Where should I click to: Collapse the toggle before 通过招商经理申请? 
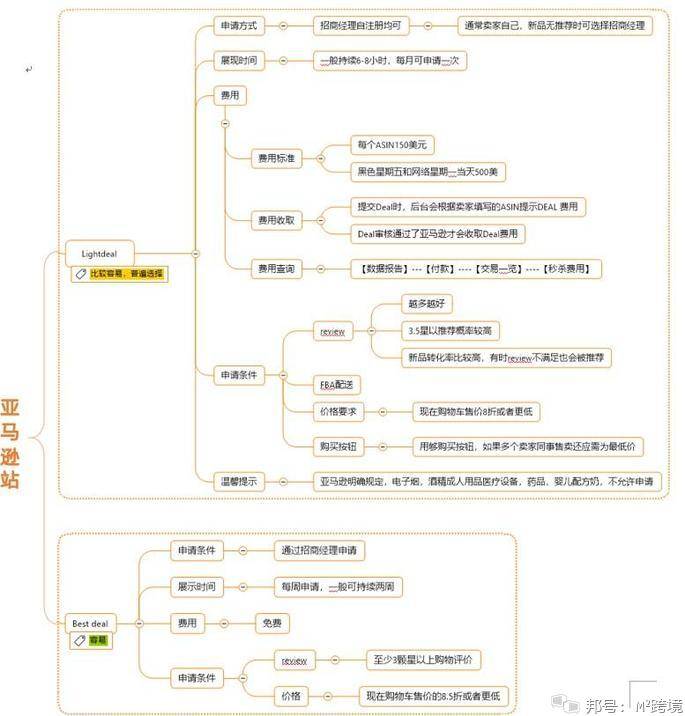pyautogui.click(x=243, y=551)
